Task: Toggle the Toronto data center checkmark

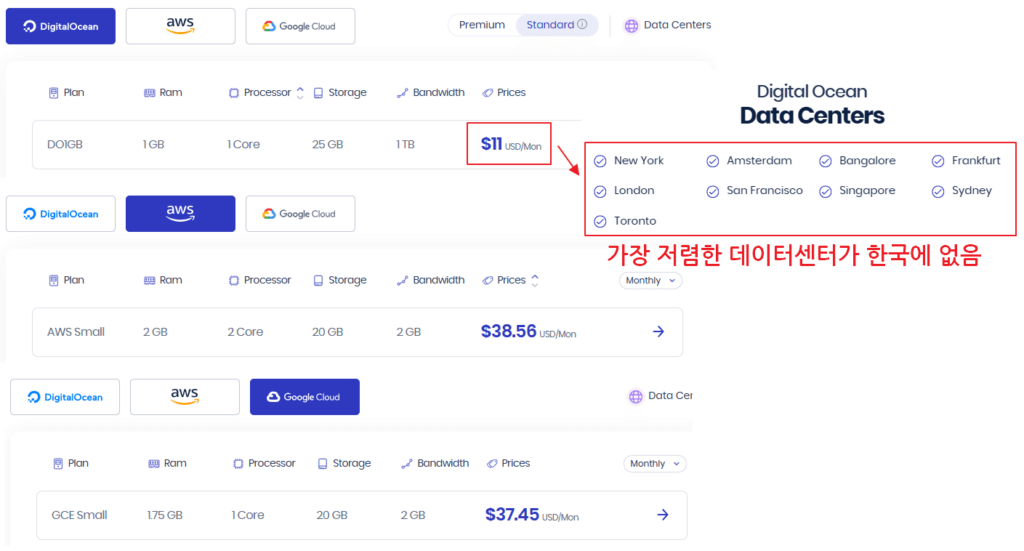Action: click(x=600, y=221)
